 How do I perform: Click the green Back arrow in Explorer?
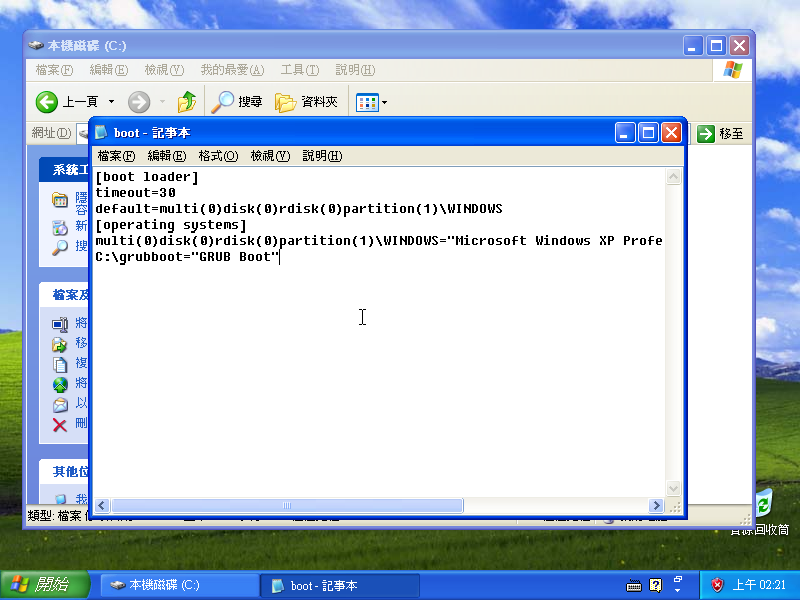tap(46, 102)
